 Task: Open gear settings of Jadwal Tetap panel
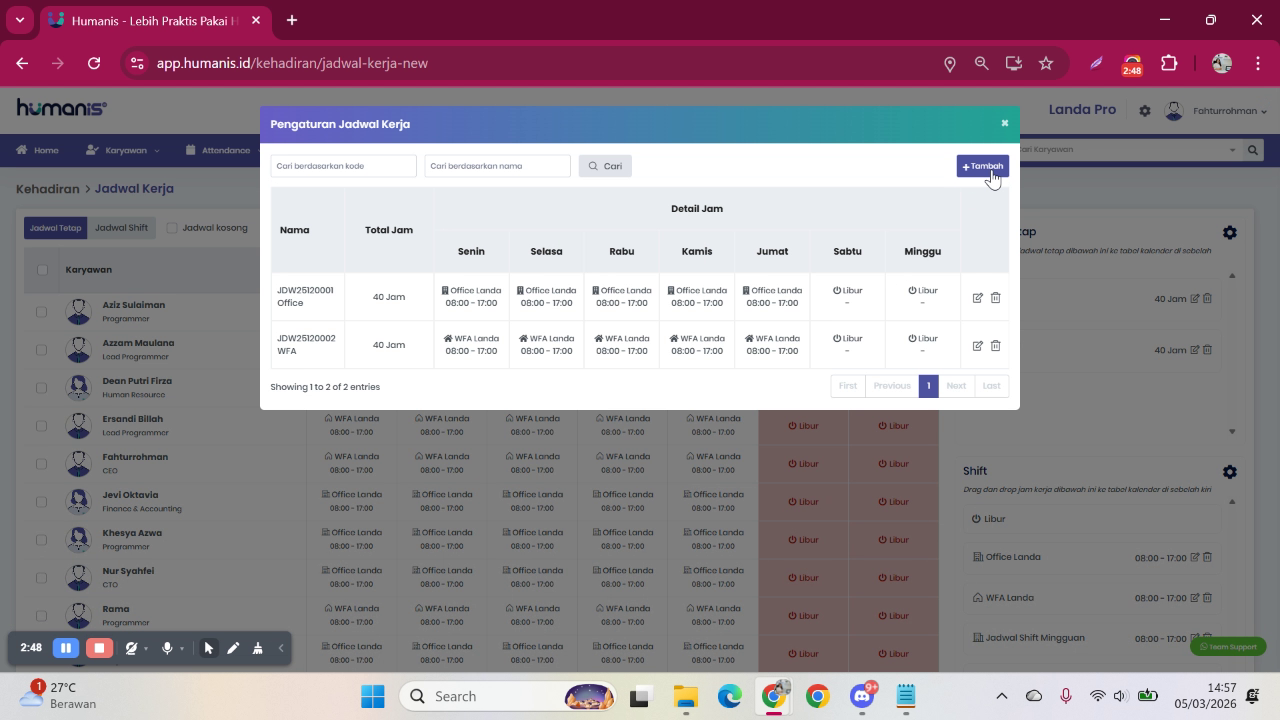pyautogui.click(x=1230, y=232)
